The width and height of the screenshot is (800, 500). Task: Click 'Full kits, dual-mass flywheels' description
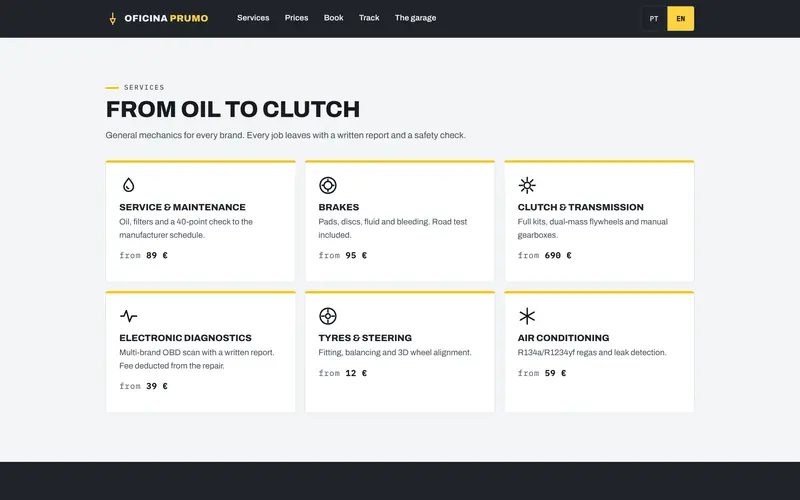point(593,228)
